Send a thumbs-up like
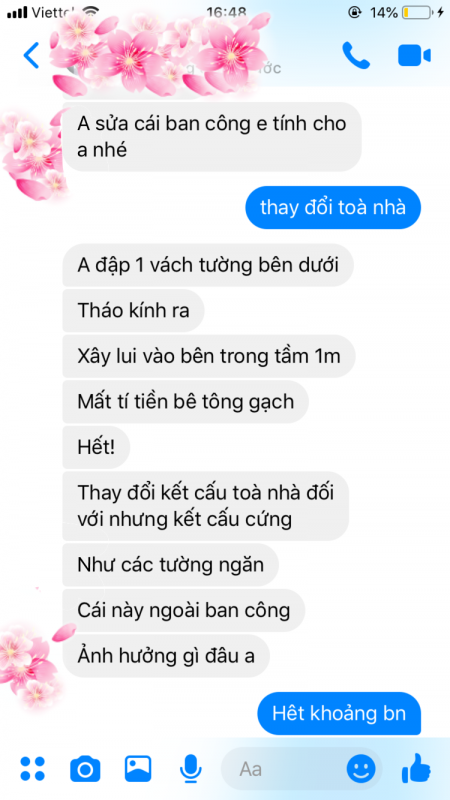This screenshot has width=450, height=800. [416, 768]
